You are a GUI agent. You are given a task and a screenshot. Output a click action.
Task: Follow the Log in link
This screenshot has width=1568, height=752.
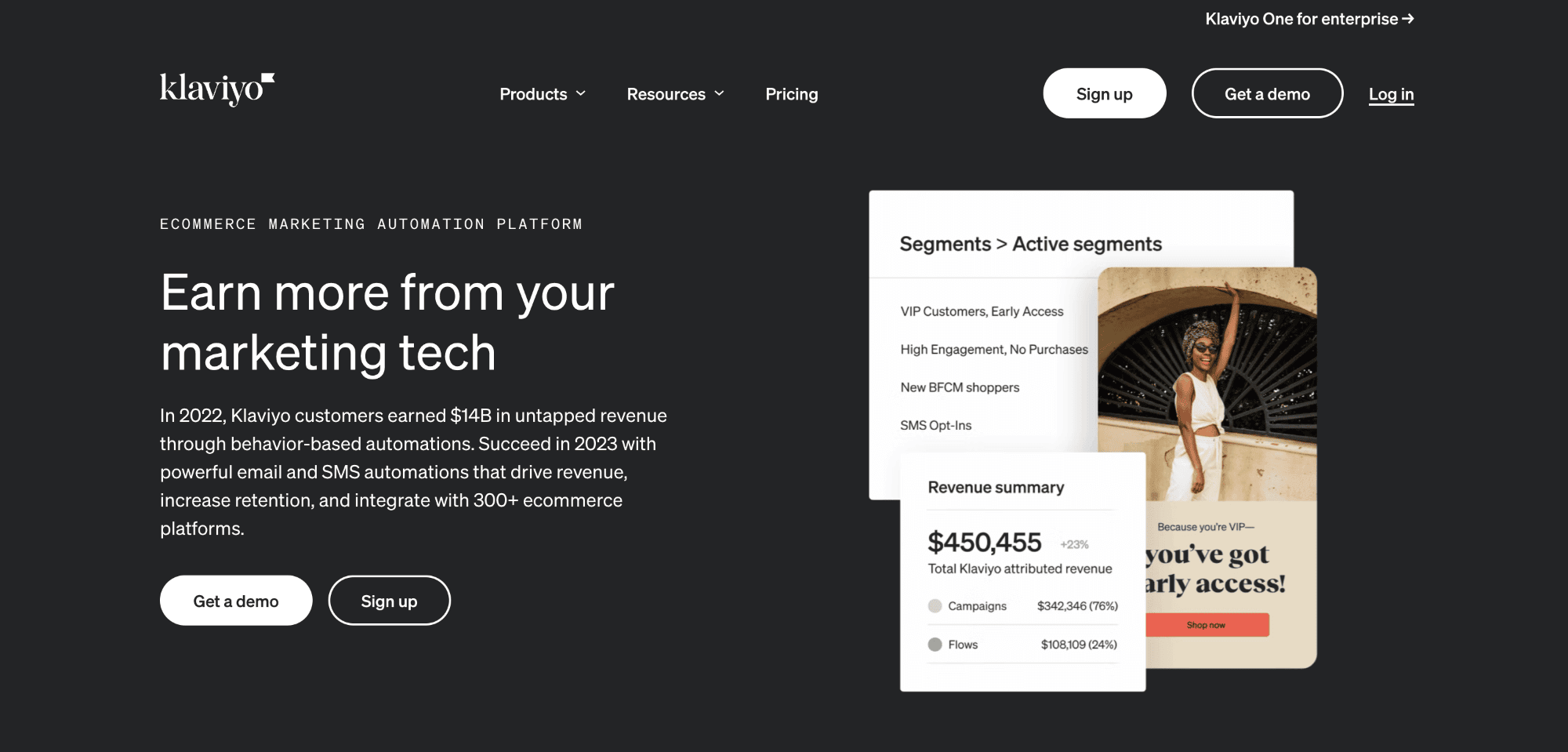point(1391,94)
